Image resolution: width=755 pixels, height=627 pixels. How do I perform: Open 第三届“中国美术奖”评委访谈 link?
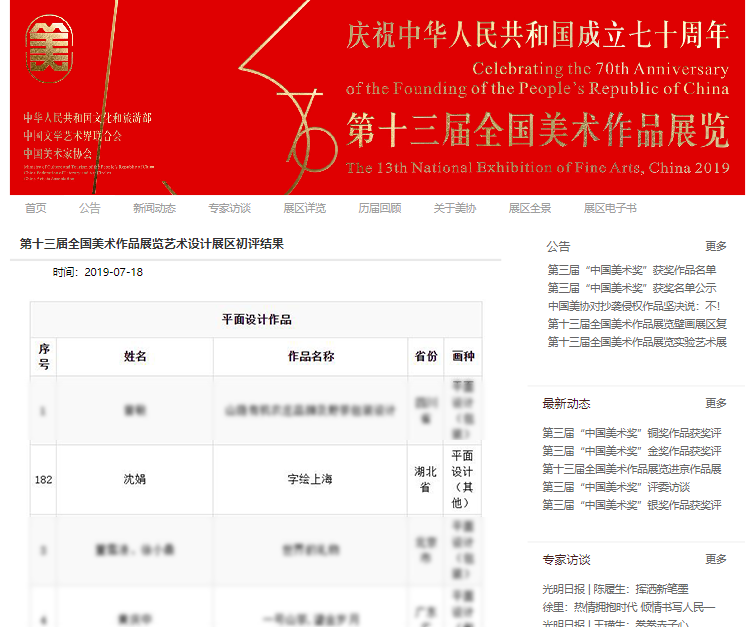[616, 487]
